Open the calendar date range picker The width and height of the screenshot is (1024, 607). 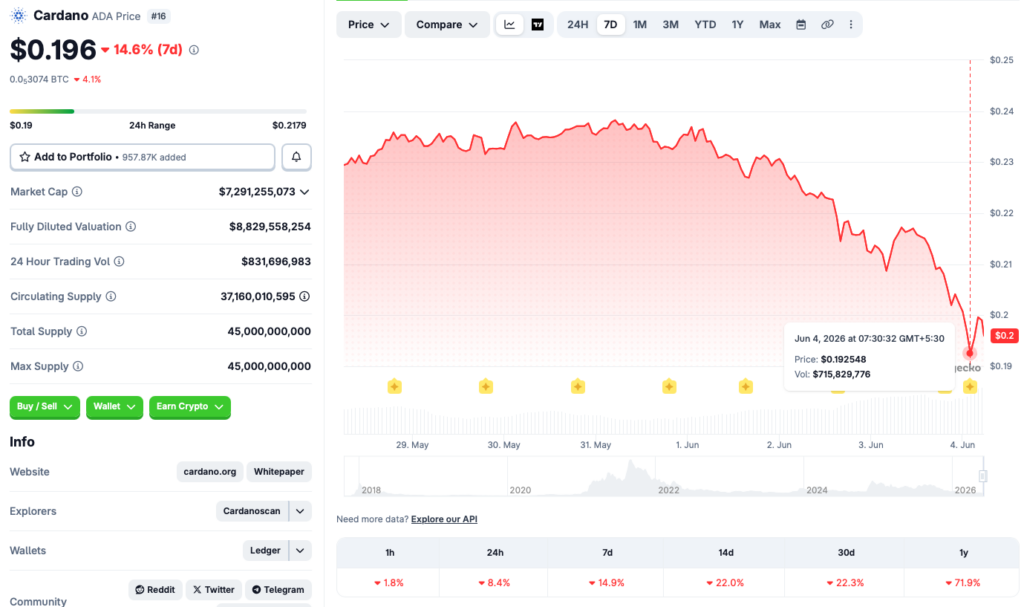click(x=801, y=25)
